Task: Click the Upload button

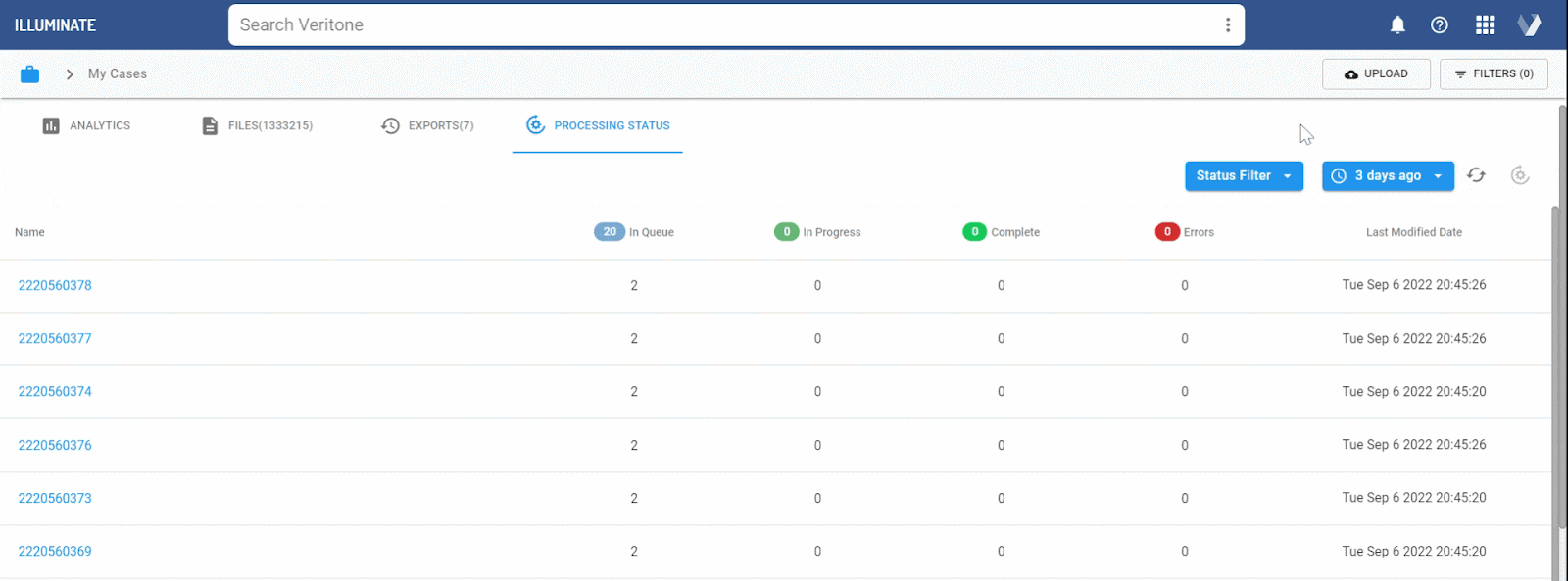Action: [x=1376, y=74]
